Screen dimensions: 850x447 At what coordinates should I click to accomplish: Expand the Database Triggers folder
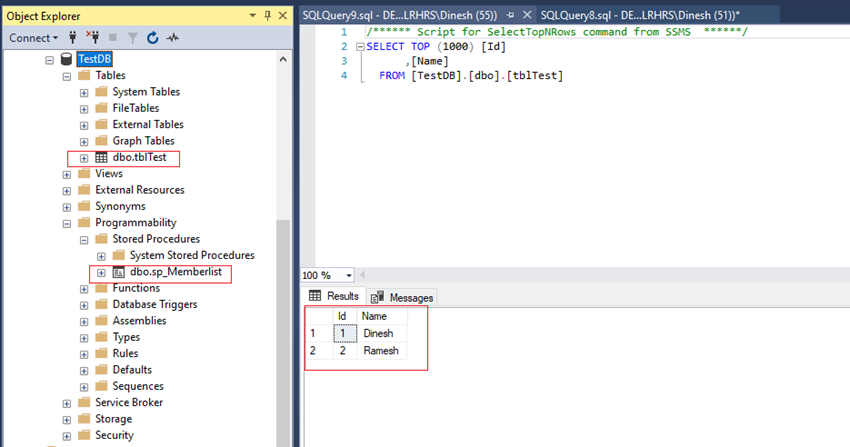tap(84, 306)
